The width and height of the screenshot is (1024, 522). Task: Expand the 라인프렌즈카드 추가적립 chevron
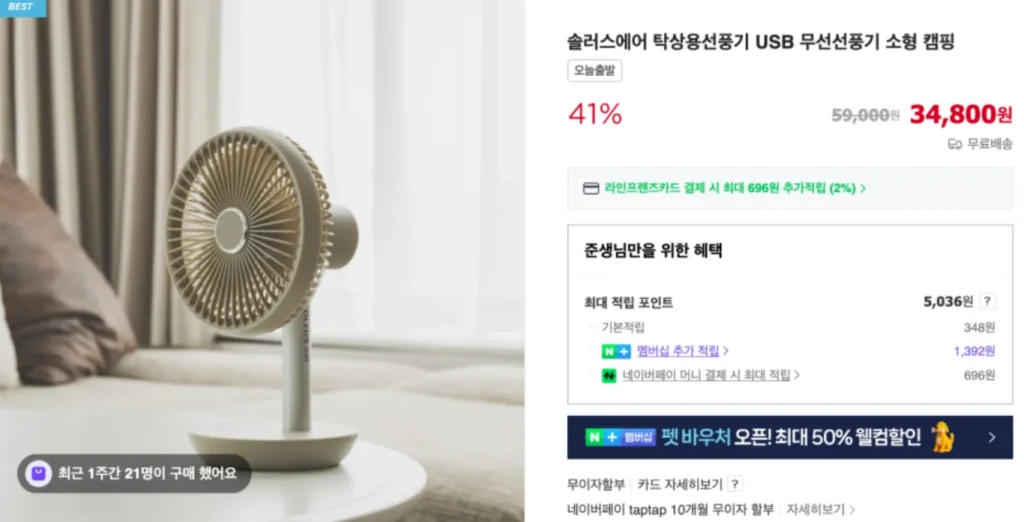863,188
